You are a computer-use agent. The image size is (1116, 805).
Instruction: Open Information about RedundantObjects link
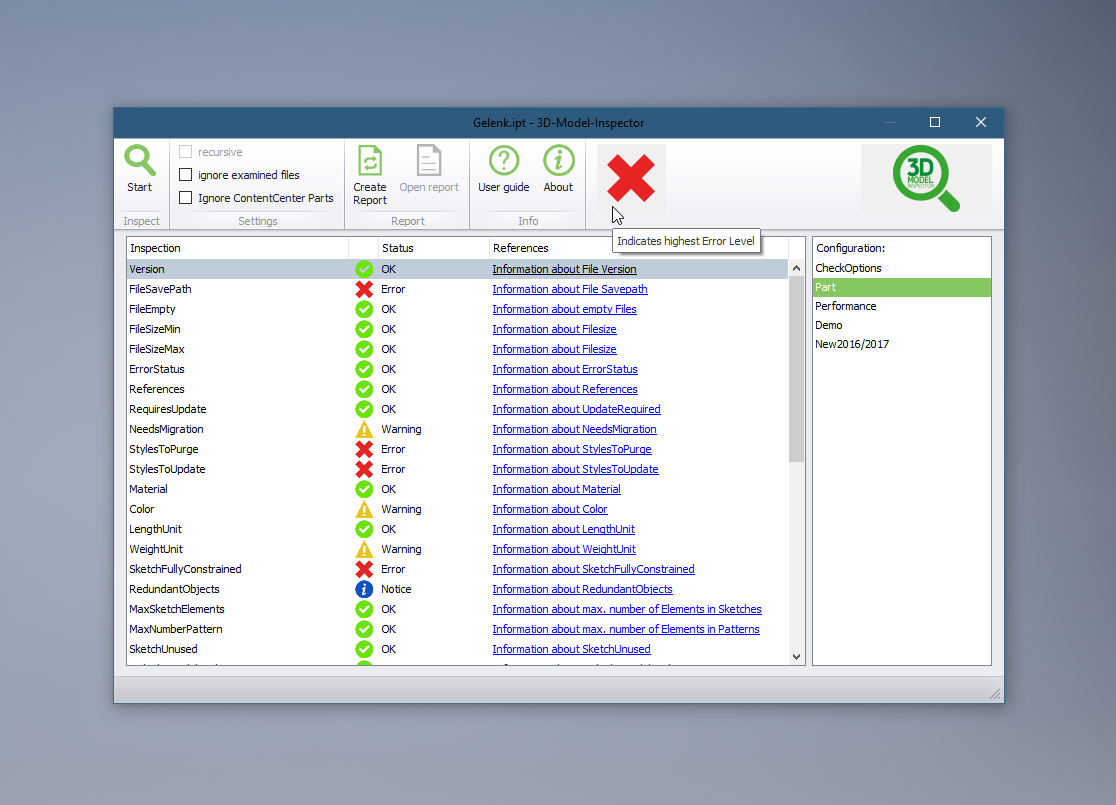coord(582,589)
